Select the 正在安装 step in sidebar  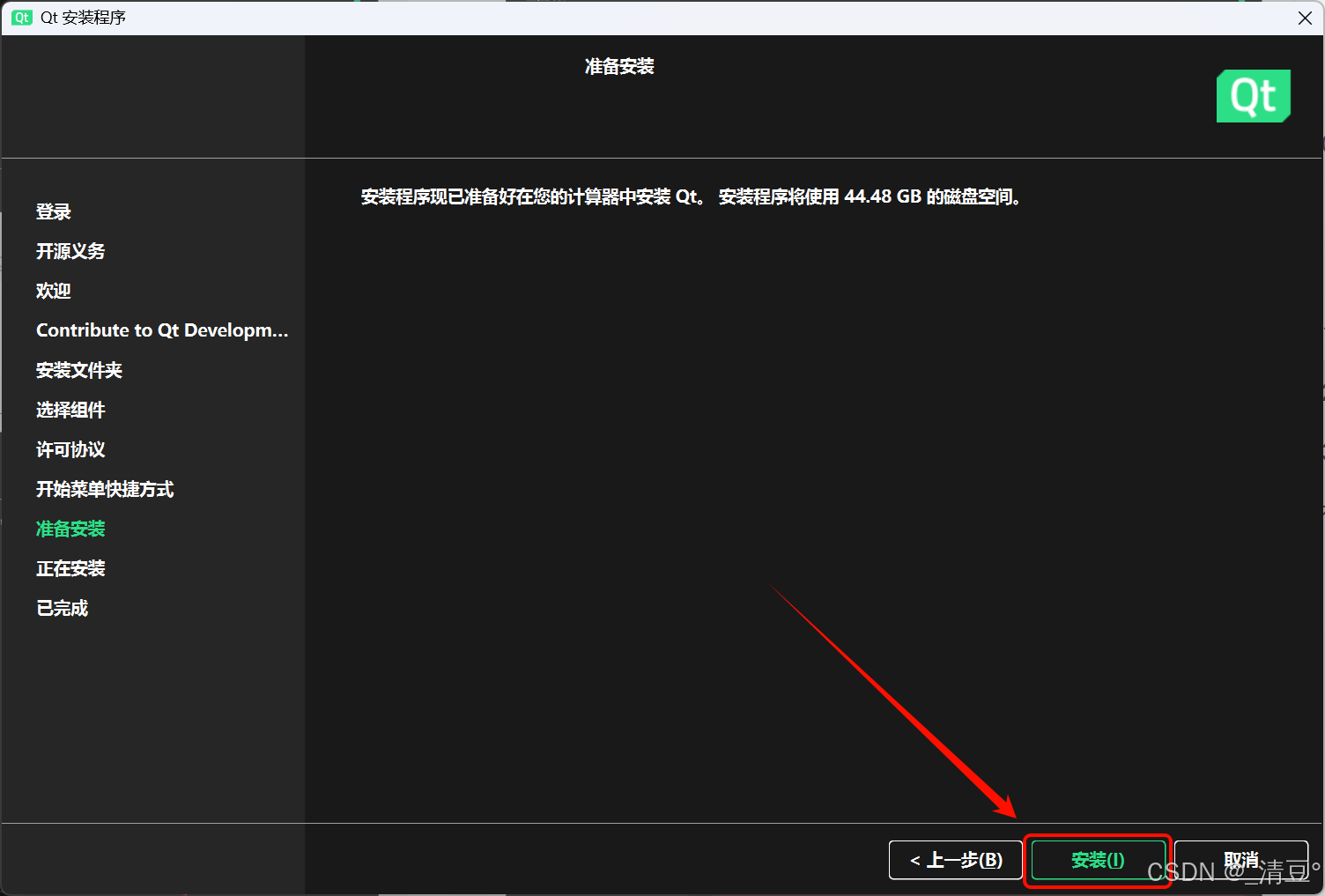click(70, 568)
